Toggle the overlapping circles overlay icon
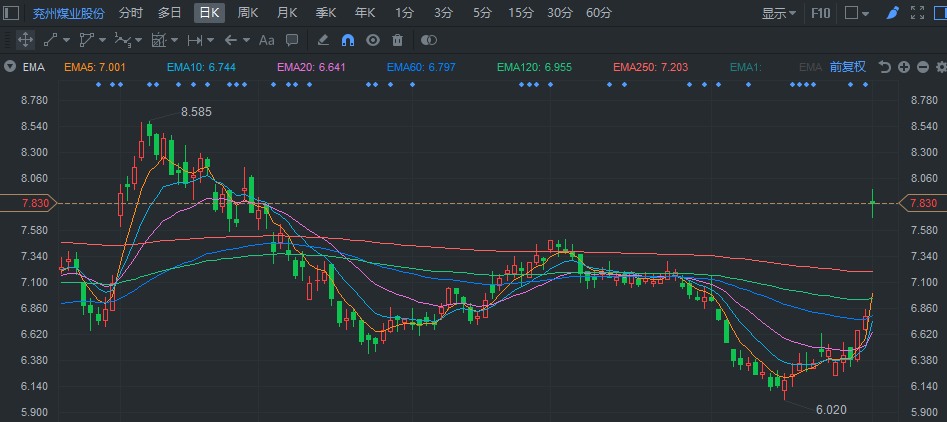947x422 pixels. pyautogui.click(x=429, y=40)
